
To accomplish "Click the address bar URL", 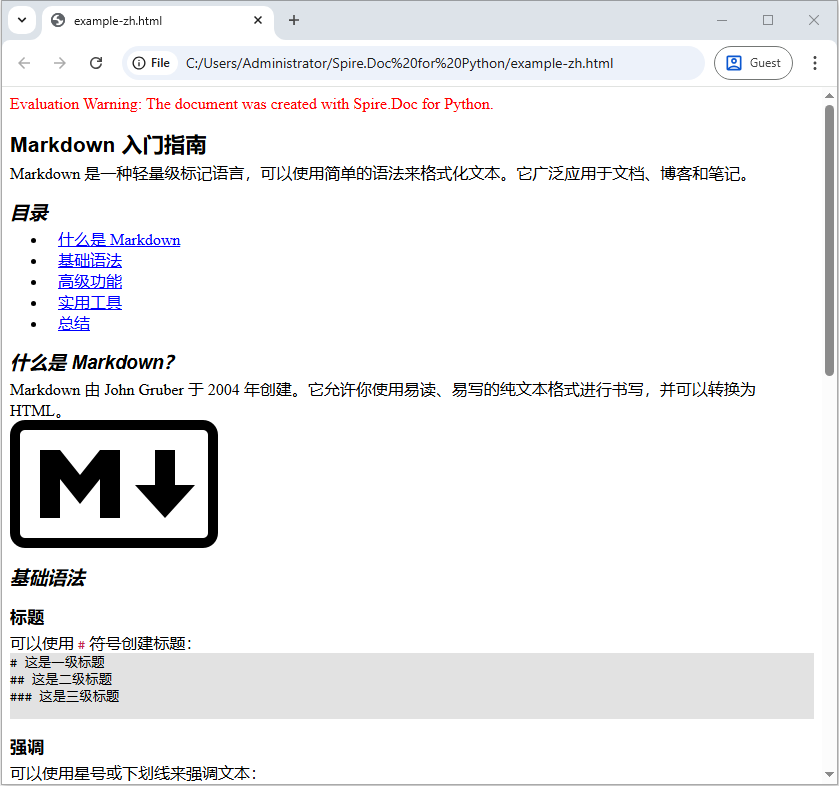I will click(x=400, y=63).
